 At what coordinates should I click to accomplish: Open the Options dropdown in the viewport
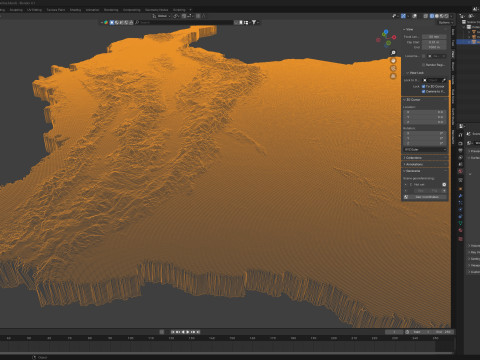click(446, 22)
